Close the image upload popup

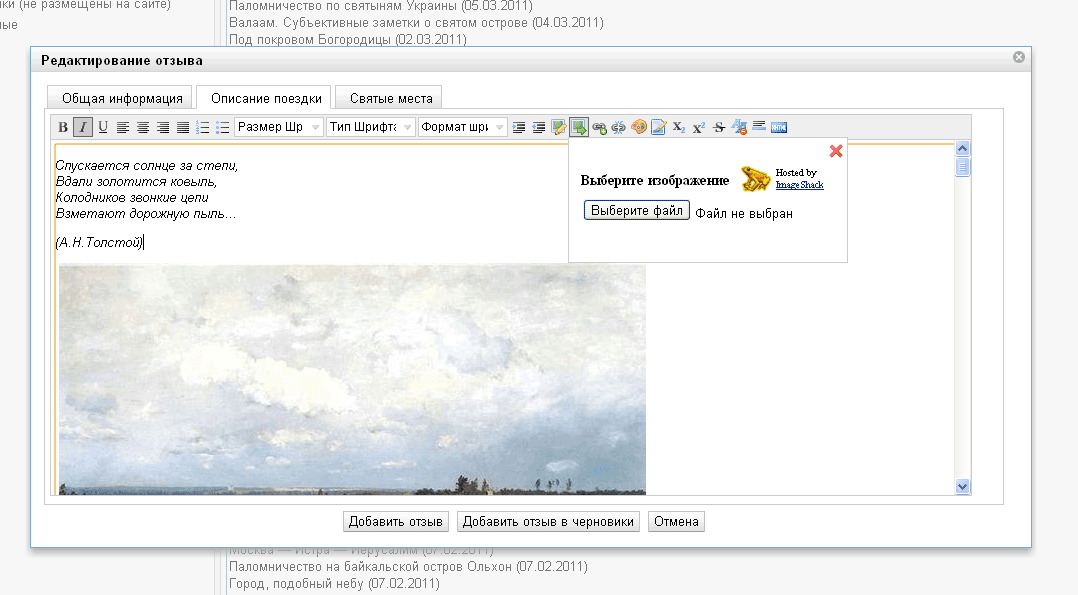coord(836,151)
